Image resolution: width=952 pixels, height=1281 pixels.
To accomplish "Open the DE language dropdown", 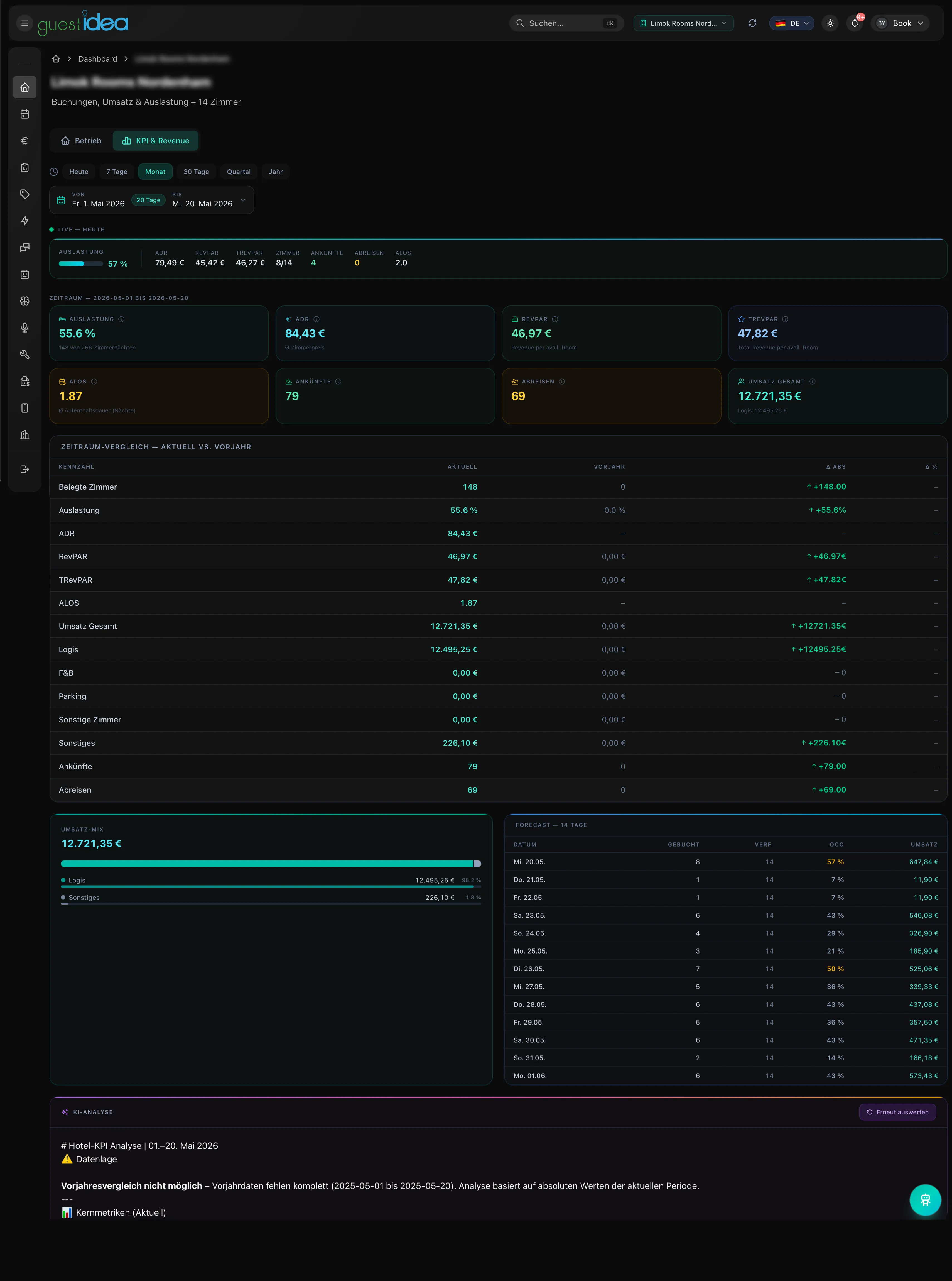I will [791, 23].
